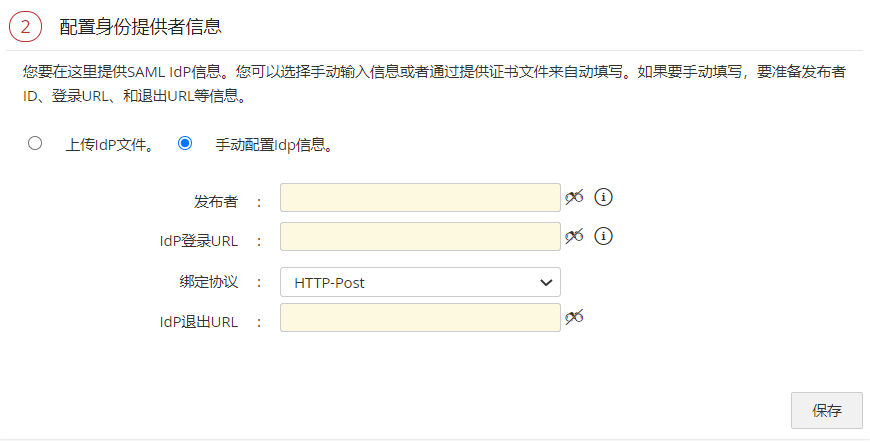Click the 绑定协议 field label

coord(202,281)
